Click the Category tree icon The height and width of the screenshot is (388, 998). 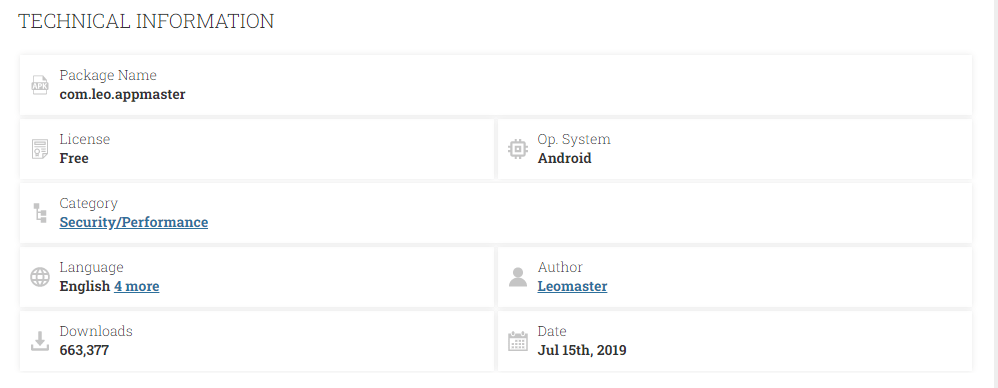click(x=40, y=213)
